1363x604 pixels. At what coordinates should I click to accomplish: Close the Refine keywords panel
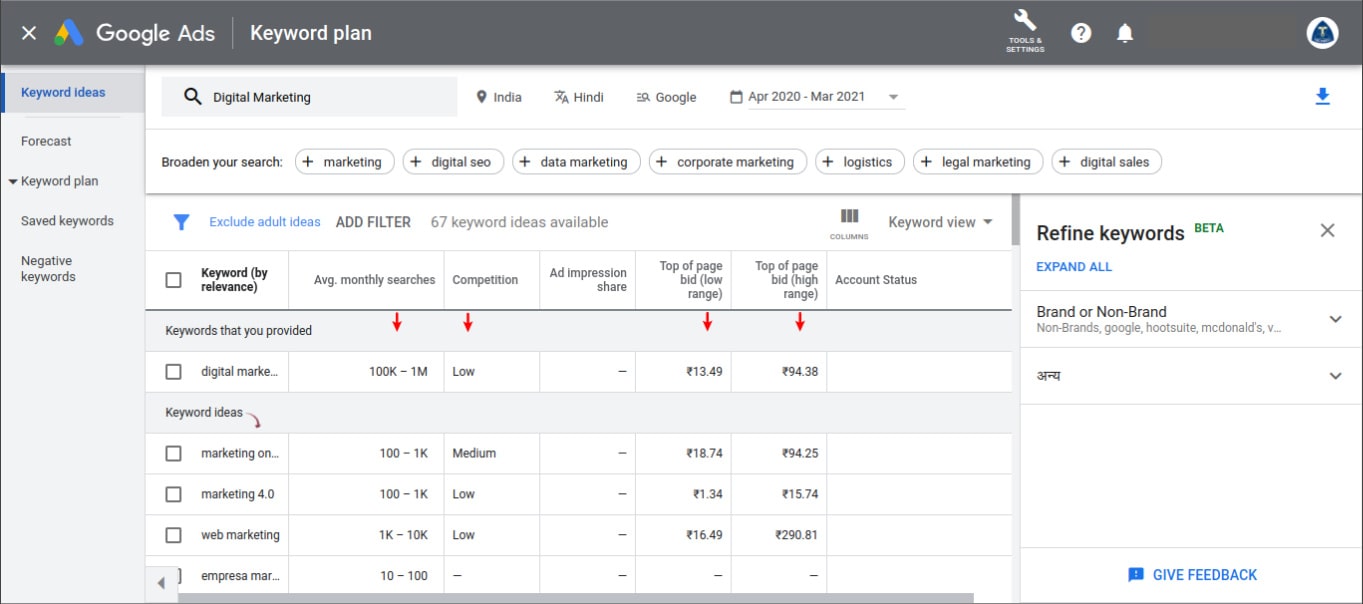pos(1327,231)
